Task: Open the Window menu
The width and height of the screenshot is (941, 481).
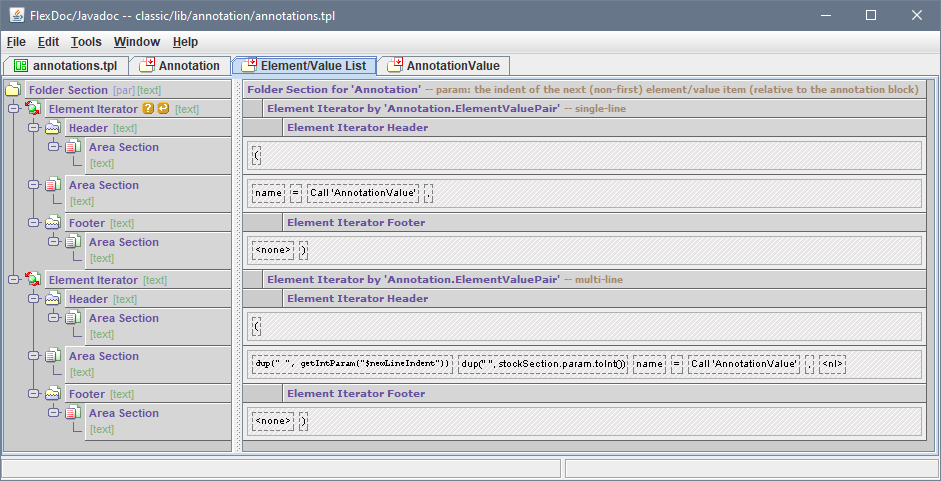Action: tap(136, 42)
